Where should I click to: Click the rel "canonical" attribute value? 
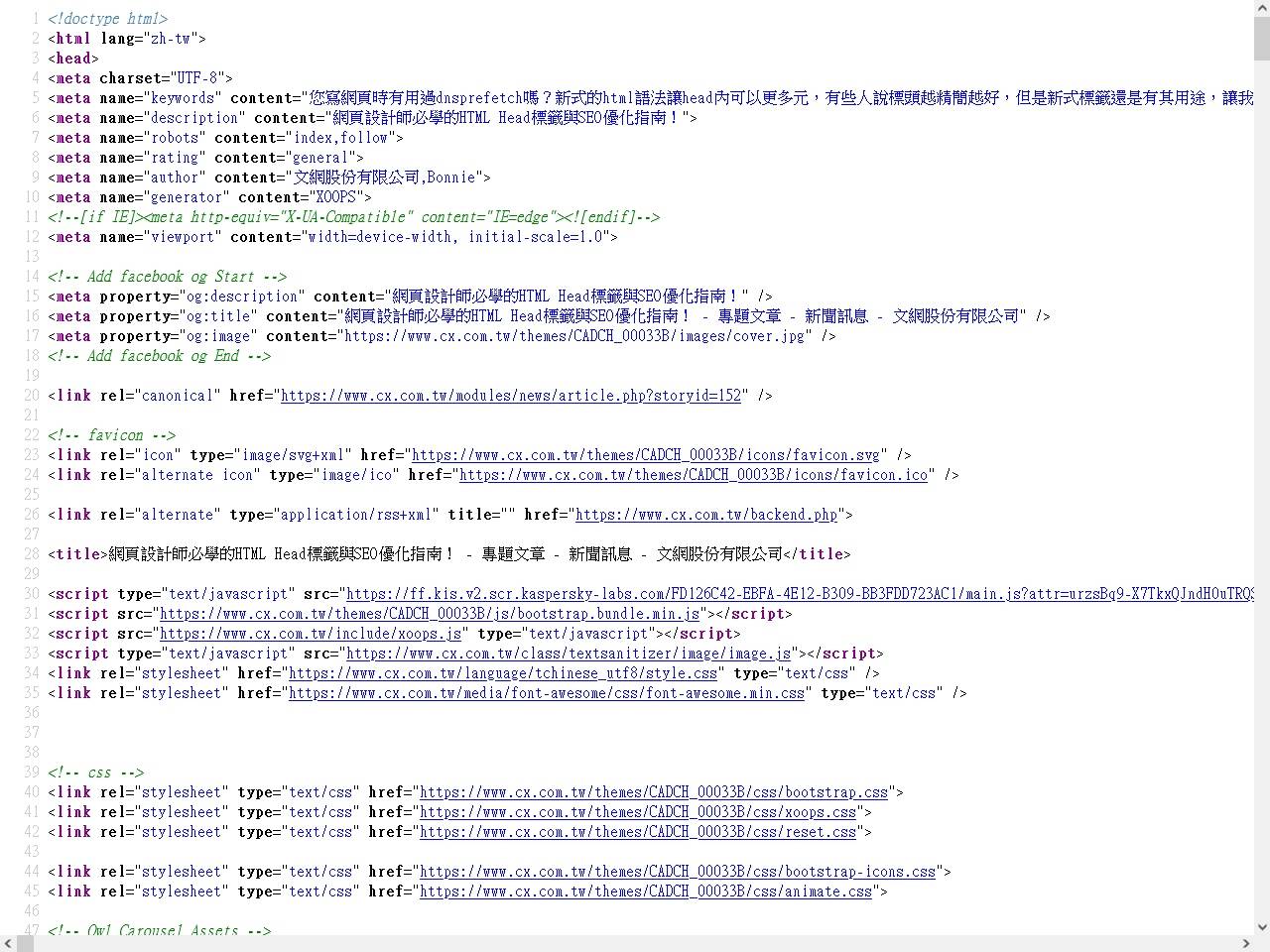179,396
